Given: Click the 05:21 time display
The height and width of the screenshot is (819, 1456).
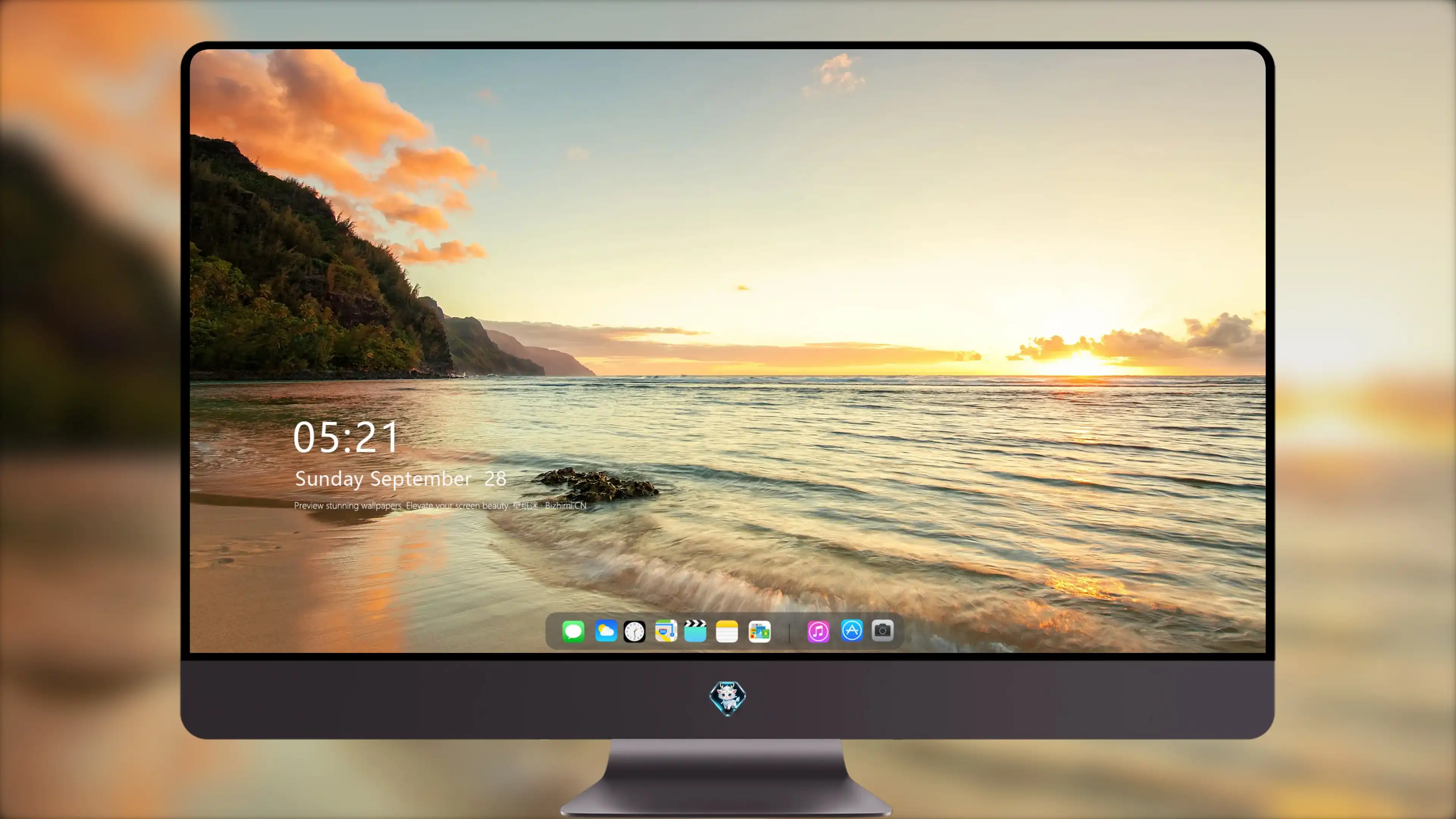Looking at the screenshot, I should pyautogui.click(x=345, y=437).
